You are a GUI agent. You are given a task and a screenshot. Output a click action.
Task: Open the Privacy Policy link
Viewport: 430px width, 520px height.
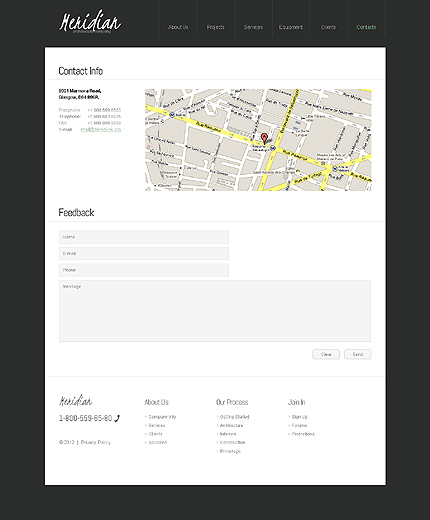96,442
